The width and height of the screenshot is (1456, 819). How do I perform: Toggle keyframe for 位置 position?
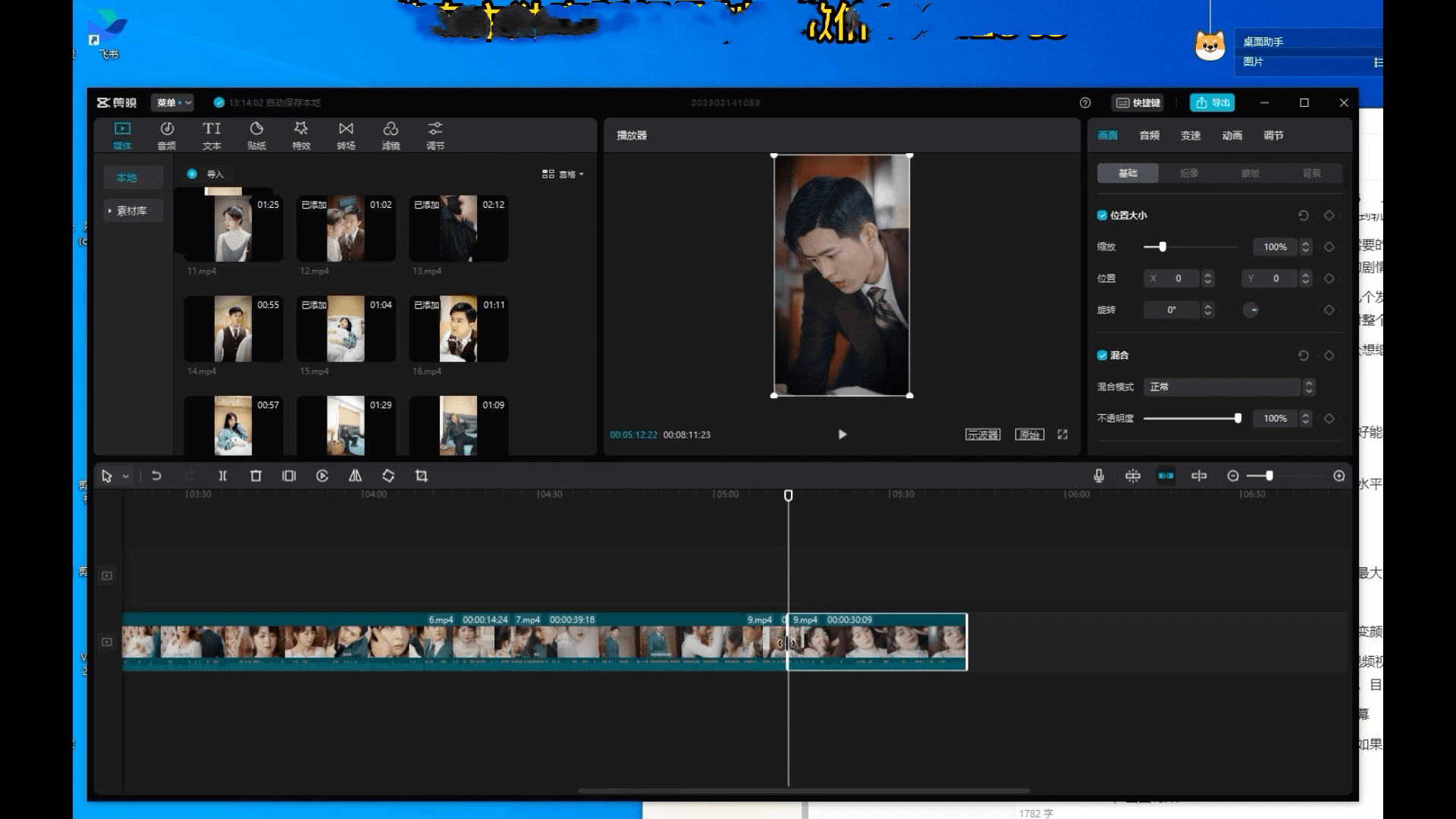[1329, 279]
